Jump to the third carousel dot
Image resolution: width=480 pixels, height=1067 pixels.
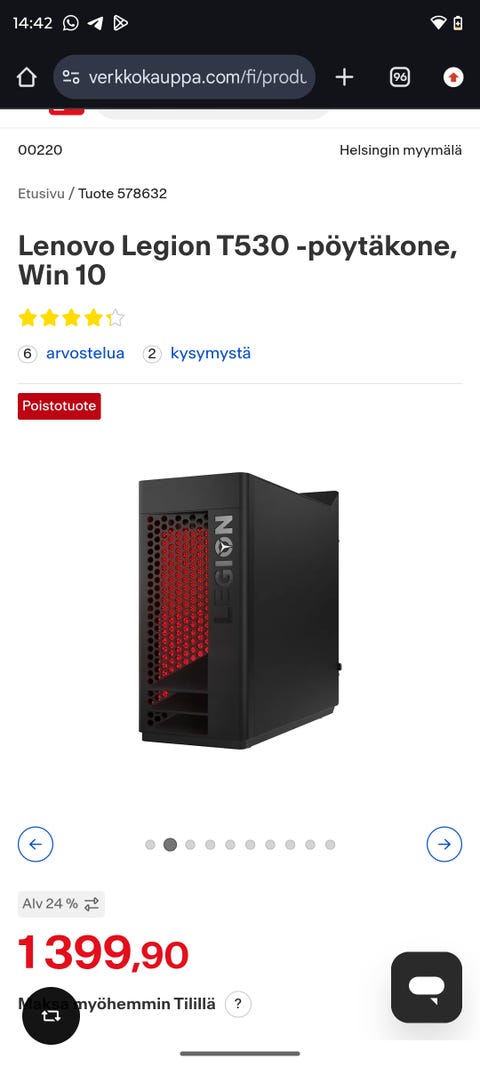tap(190, 844)
